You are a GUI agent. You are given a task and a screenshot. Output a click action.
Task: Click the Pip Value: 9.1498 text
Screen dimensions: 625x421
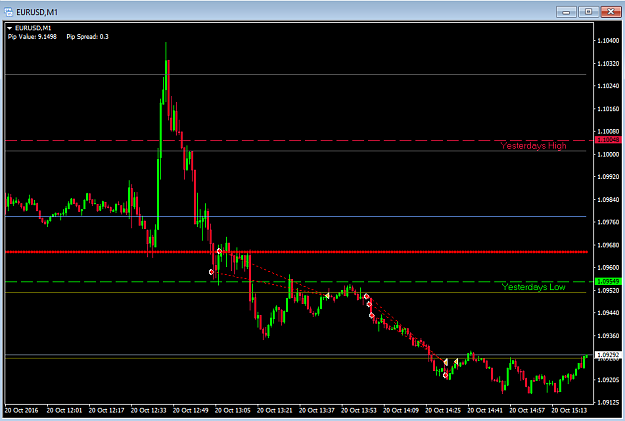32,37
